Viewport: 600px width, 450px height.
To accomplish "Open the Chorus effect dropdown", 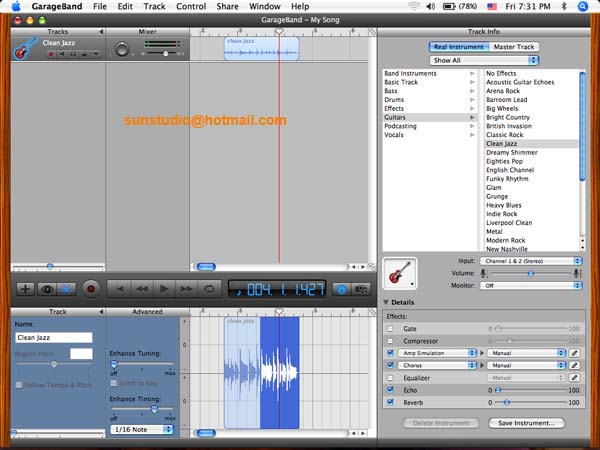I will coord(437,365).
